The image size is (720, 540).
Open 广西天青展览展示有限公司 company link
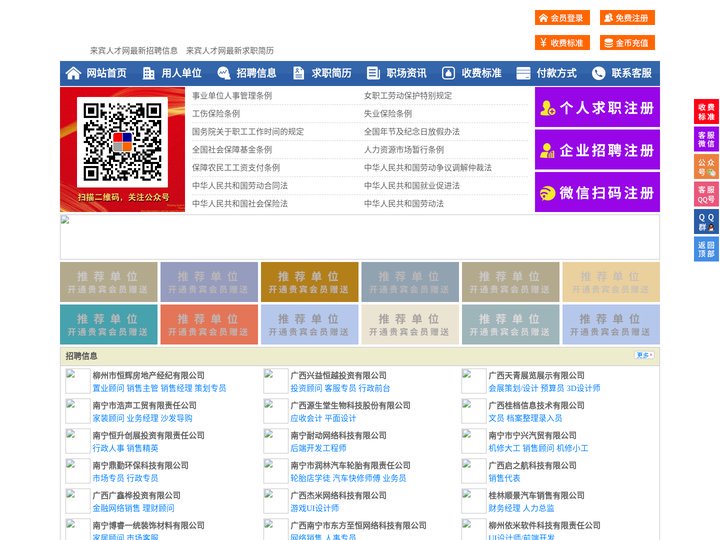536,376
